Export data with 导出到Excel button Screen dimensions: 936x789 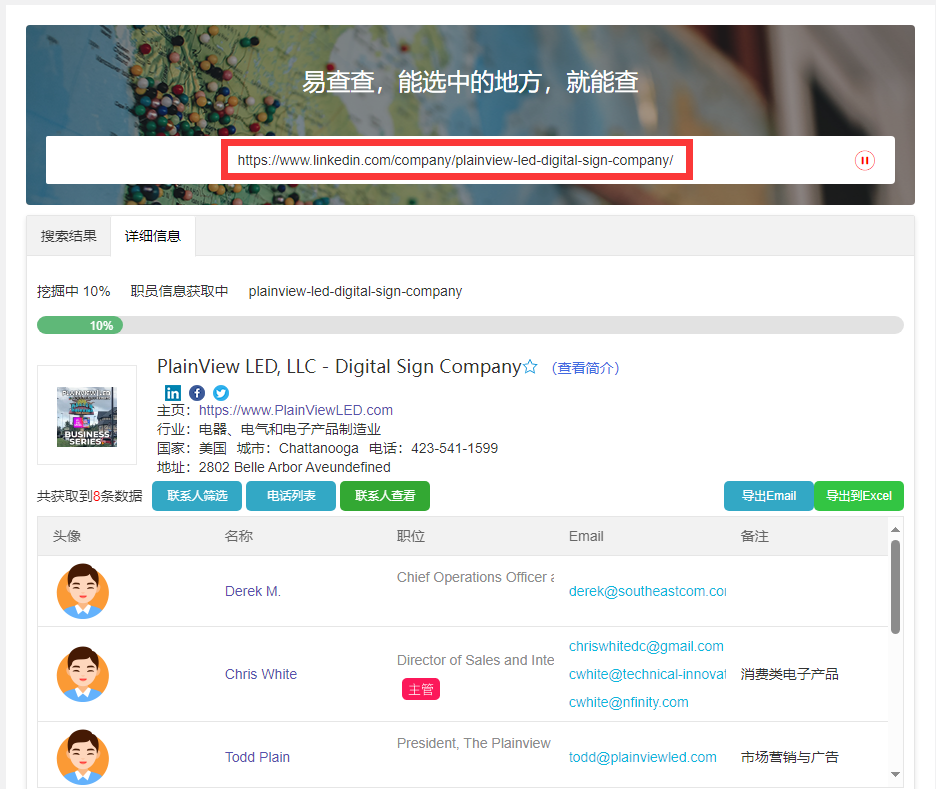[x=859, y=496]
